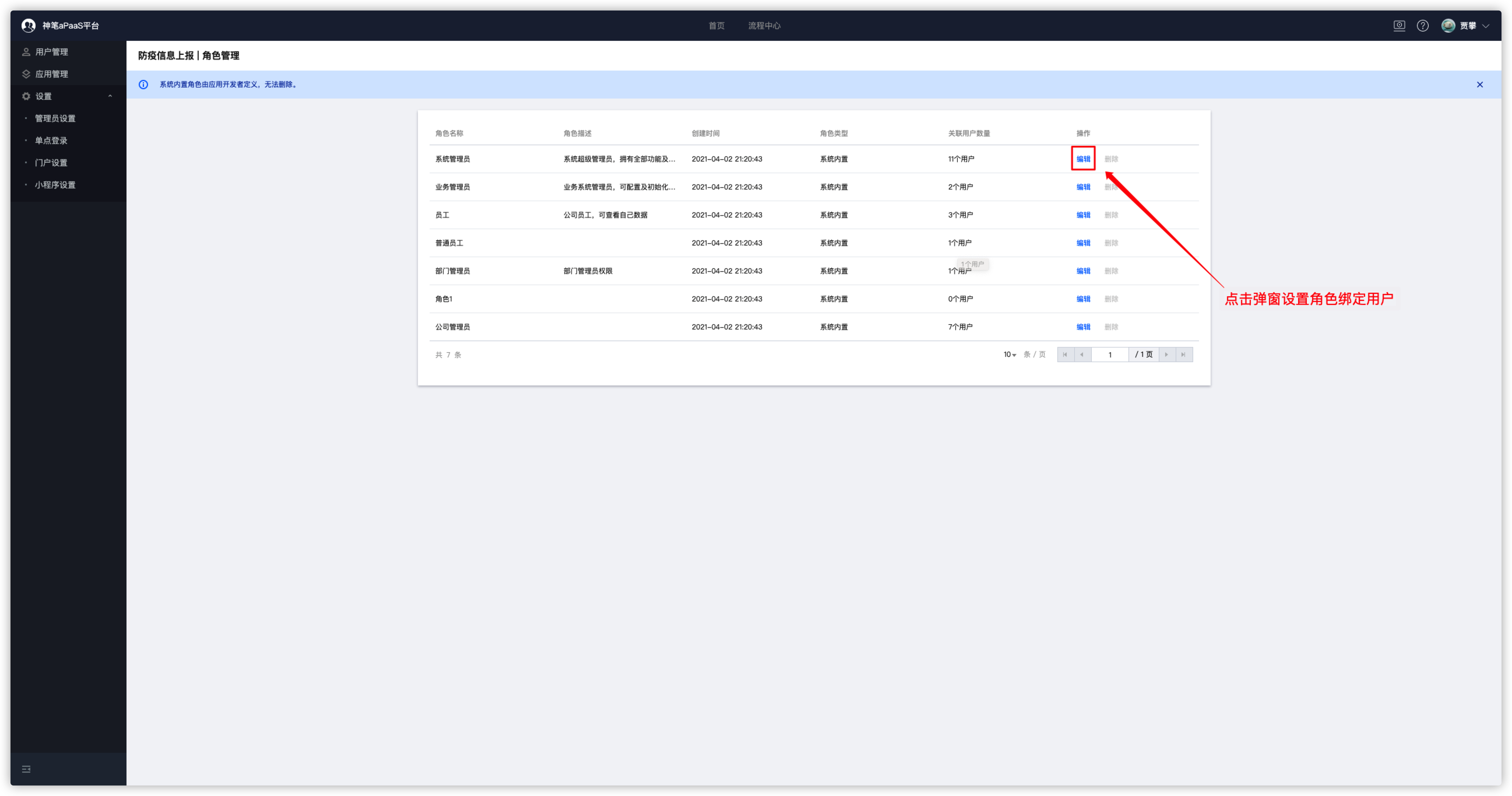
Task: Open 应用管理 in the sidebar
Action: 51,74
